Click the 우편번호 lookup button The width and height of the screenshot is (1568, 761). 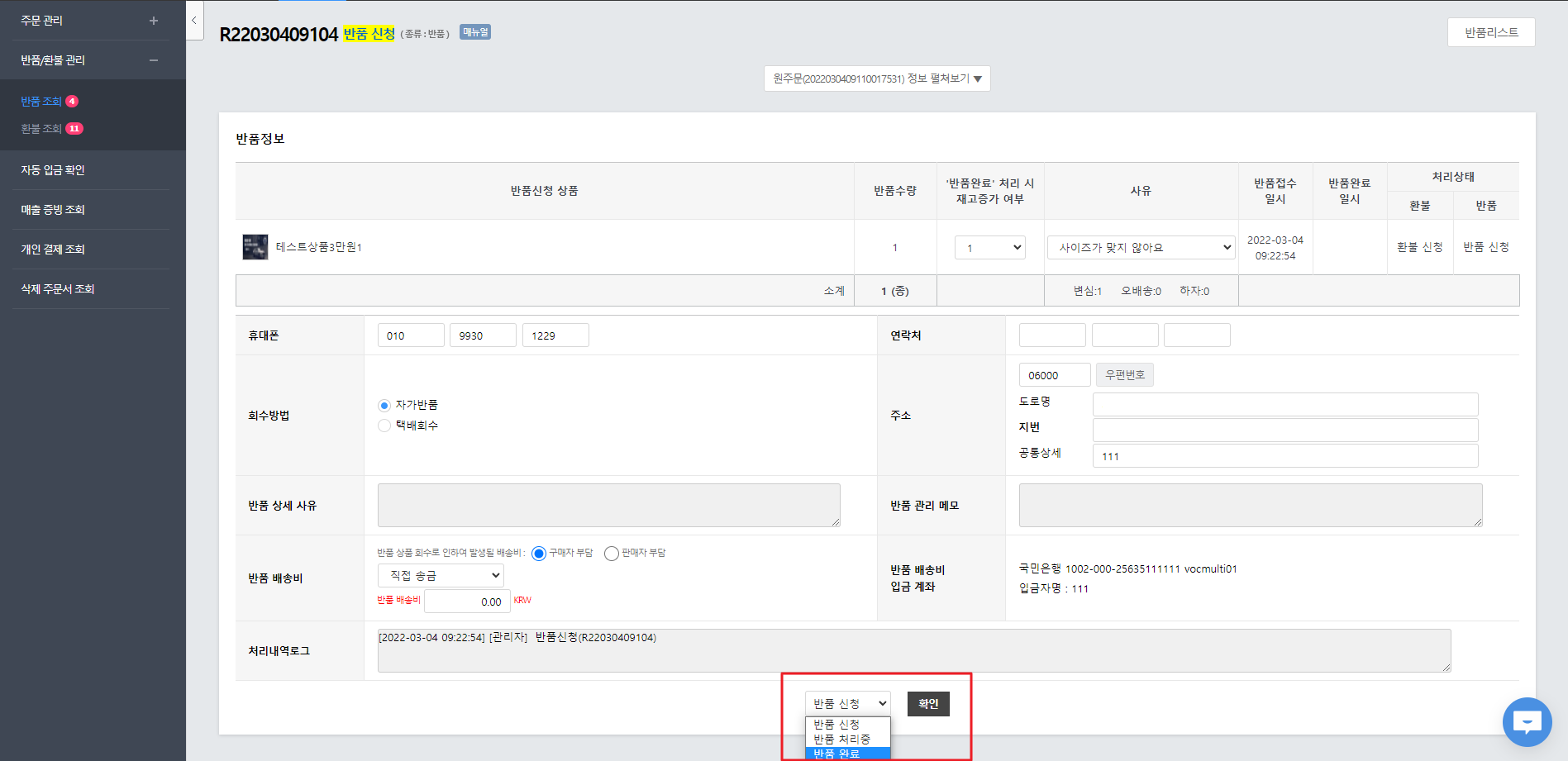(x=1124, y=375)
